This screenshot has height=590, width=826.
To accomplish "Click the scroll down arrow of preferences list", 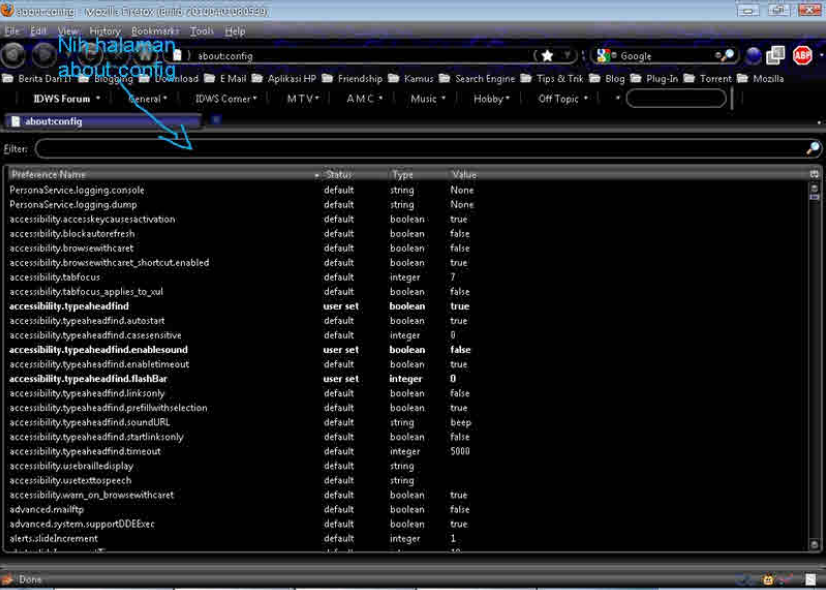I will point(814,544).
